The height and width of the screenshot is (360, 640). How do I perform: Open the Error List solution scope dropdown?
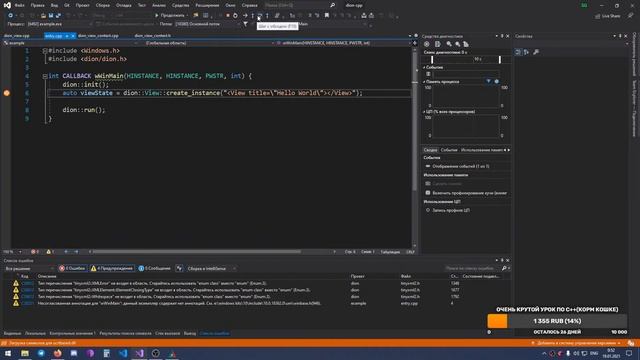(29, 268)
